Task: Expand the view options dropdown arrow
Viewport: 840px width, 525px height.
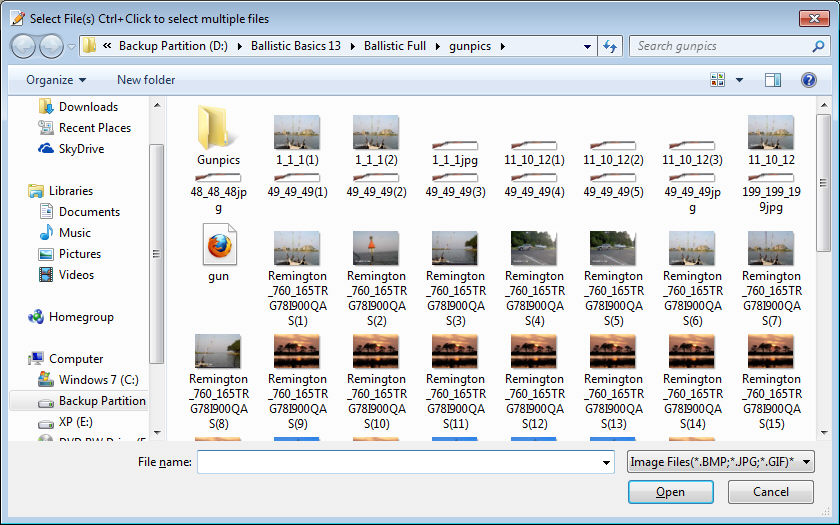Action: tap(740, 80)
